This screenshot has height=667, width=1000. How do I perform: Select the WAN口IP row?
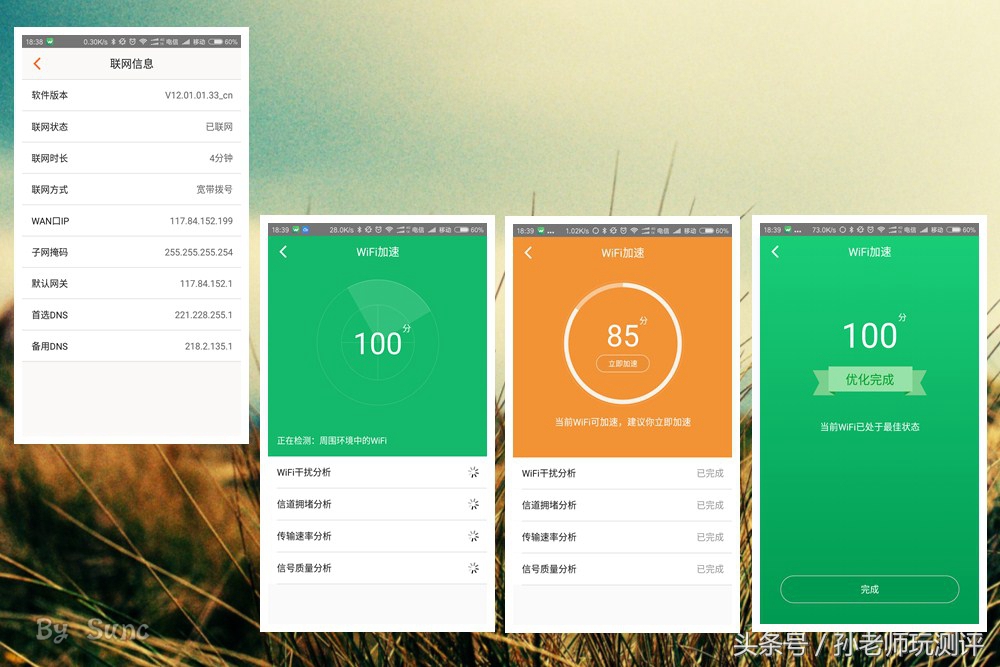131,221
